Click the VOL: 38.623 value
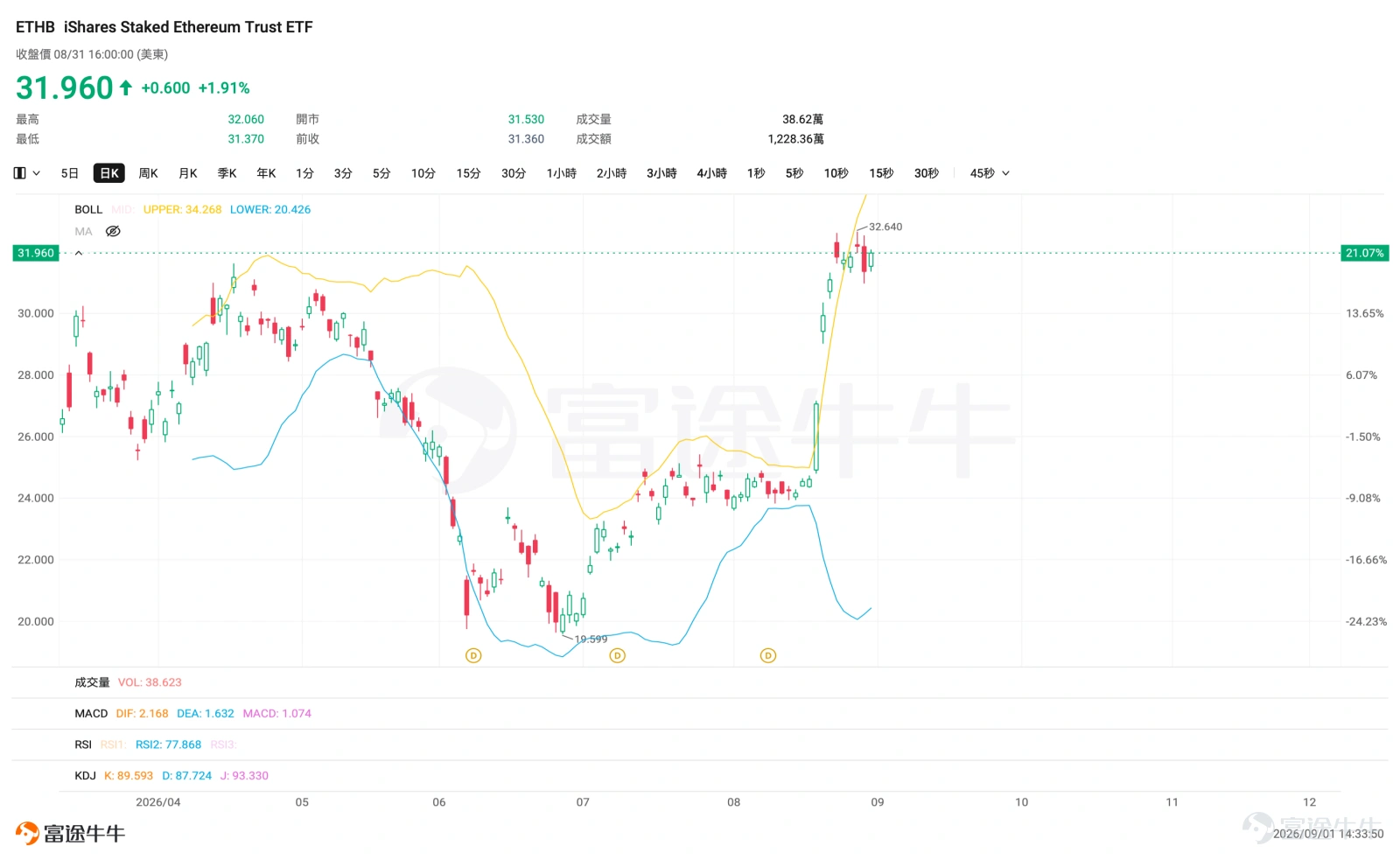The image size is (1400, 860). pos(150,682)
